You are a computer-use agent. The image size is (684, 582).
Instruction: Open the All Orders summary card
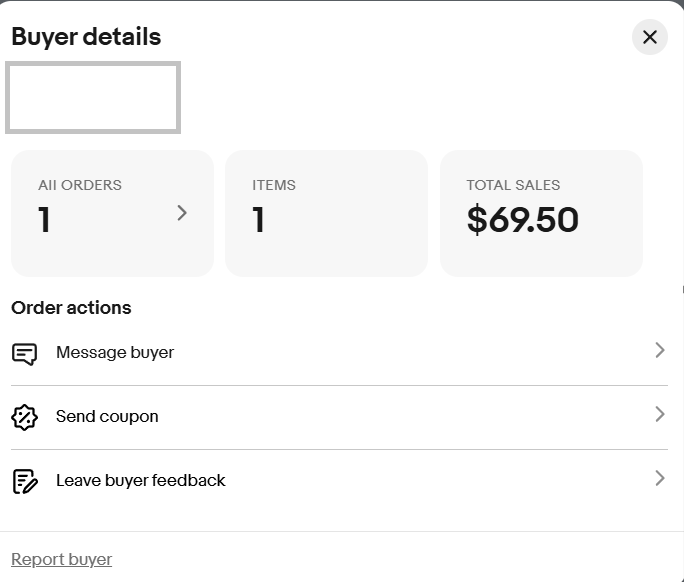[112, 213]
